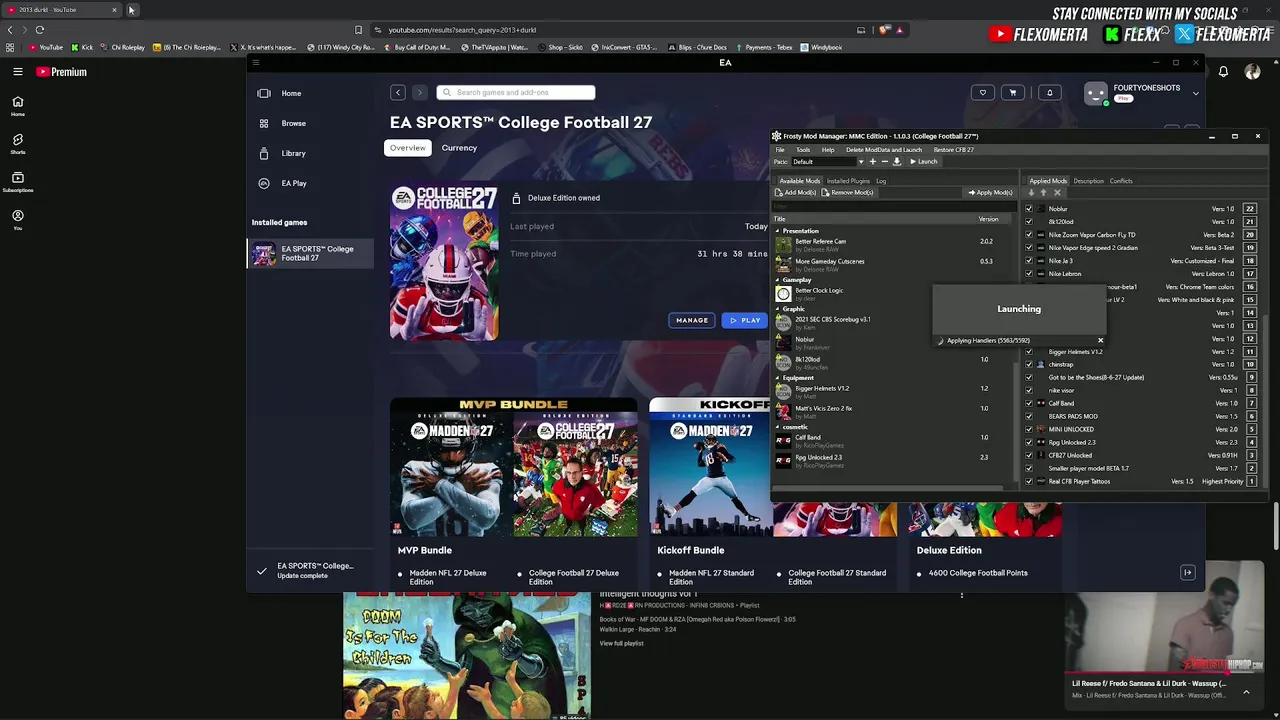Switch to the Currency tab in EA app

(459, 148)
